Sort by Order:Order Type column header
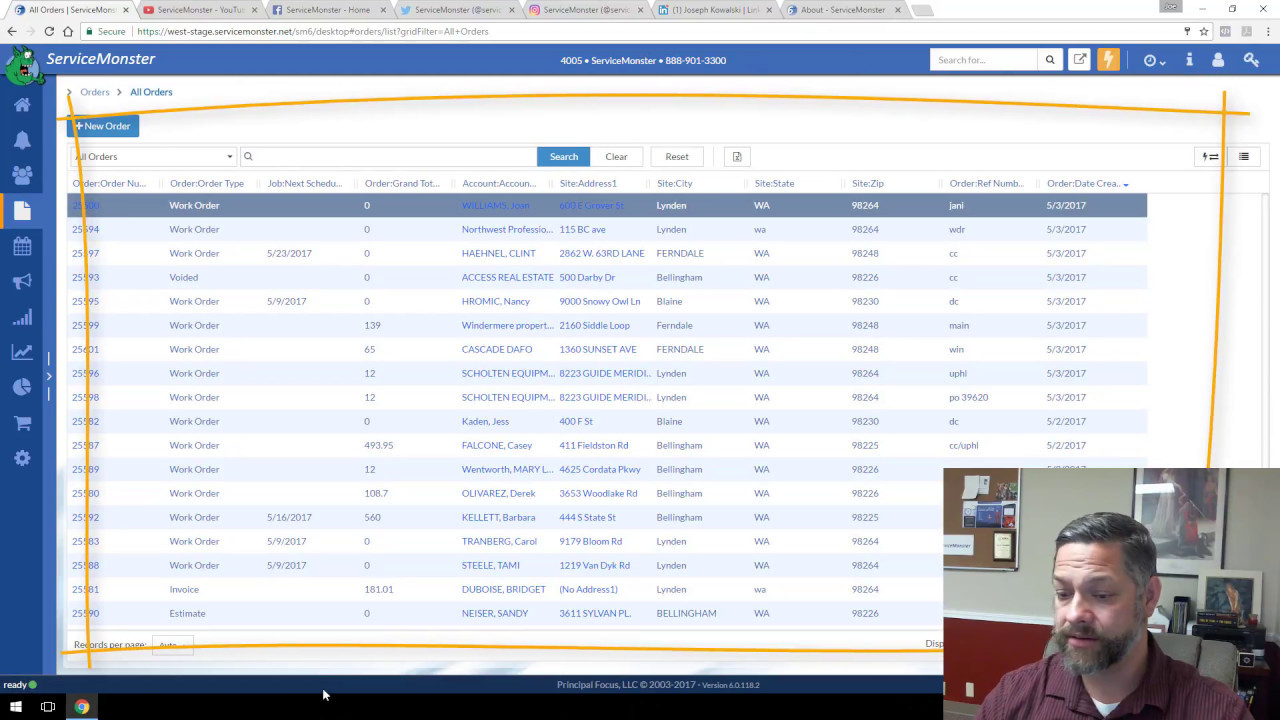 [207, 183]
